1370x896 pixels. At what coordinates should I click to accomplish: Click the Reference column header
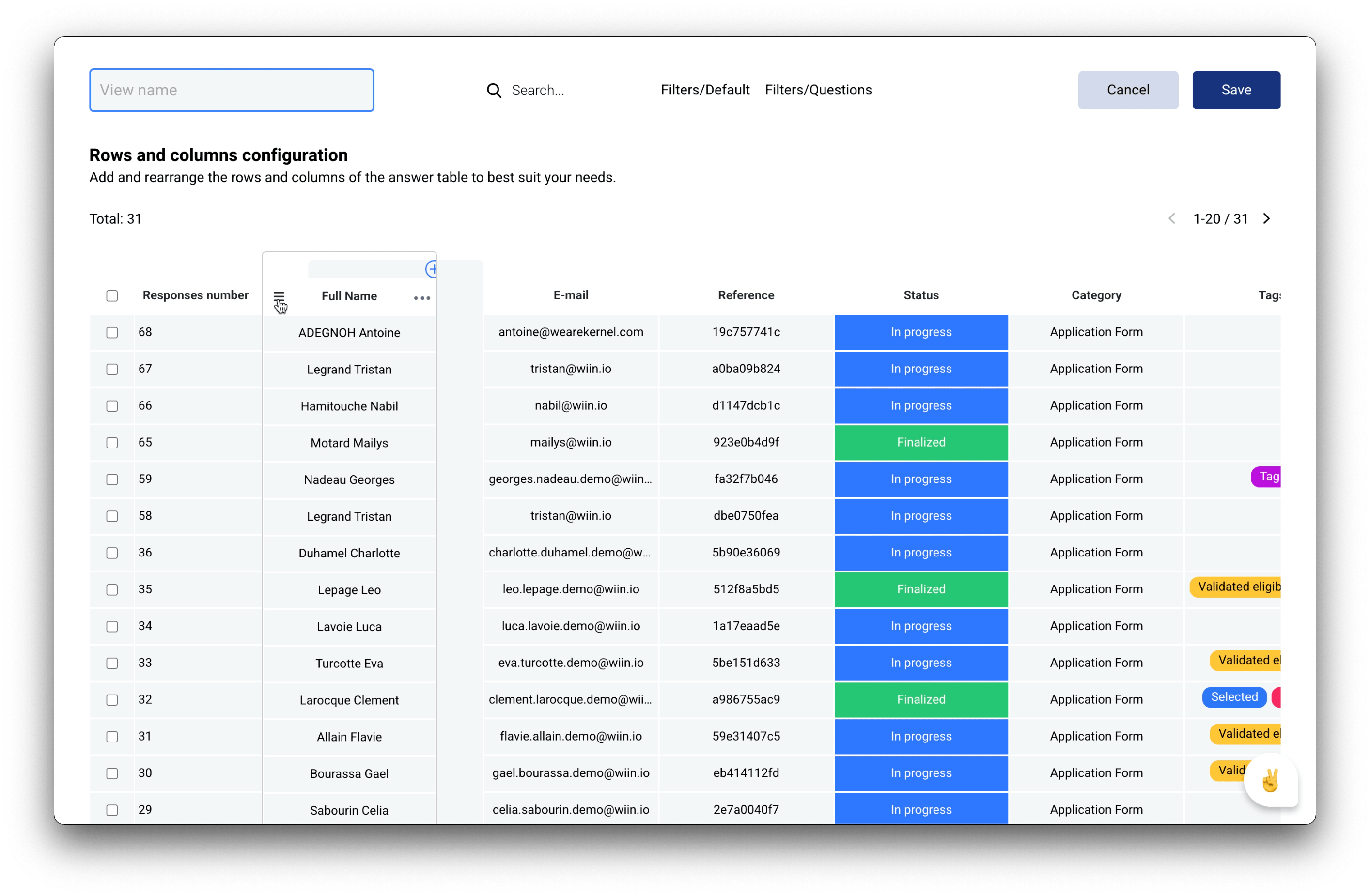coord(746,295)
